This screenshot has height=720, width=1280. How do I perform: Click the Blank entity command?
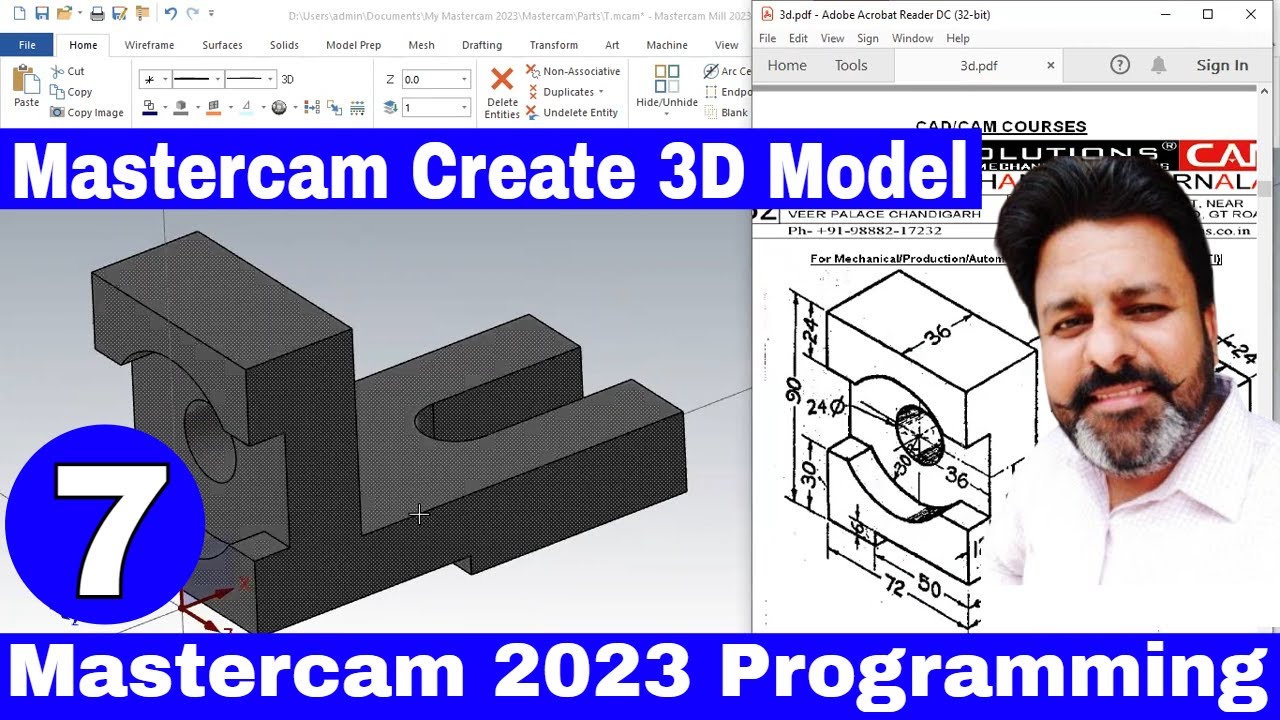[726, 112]
